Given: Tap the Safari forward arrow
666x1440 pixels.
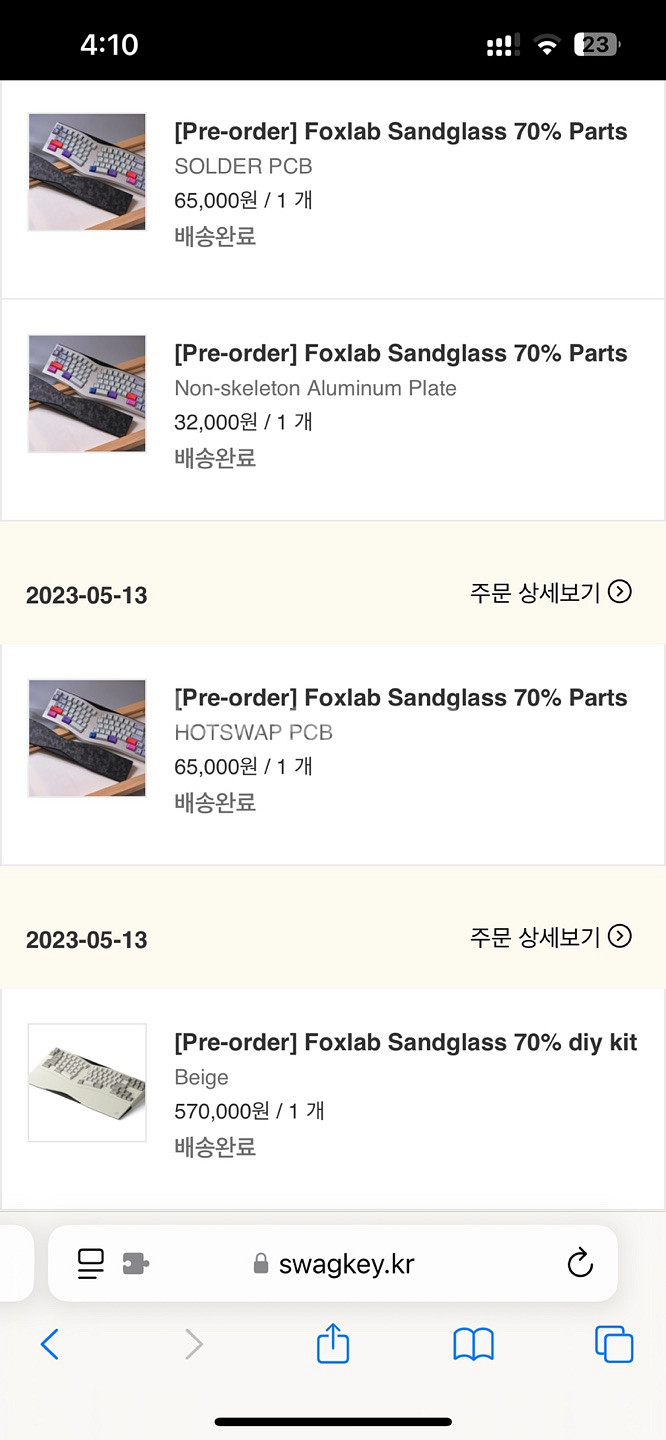Looking at the screenshot, I should tap(193, 1345).
